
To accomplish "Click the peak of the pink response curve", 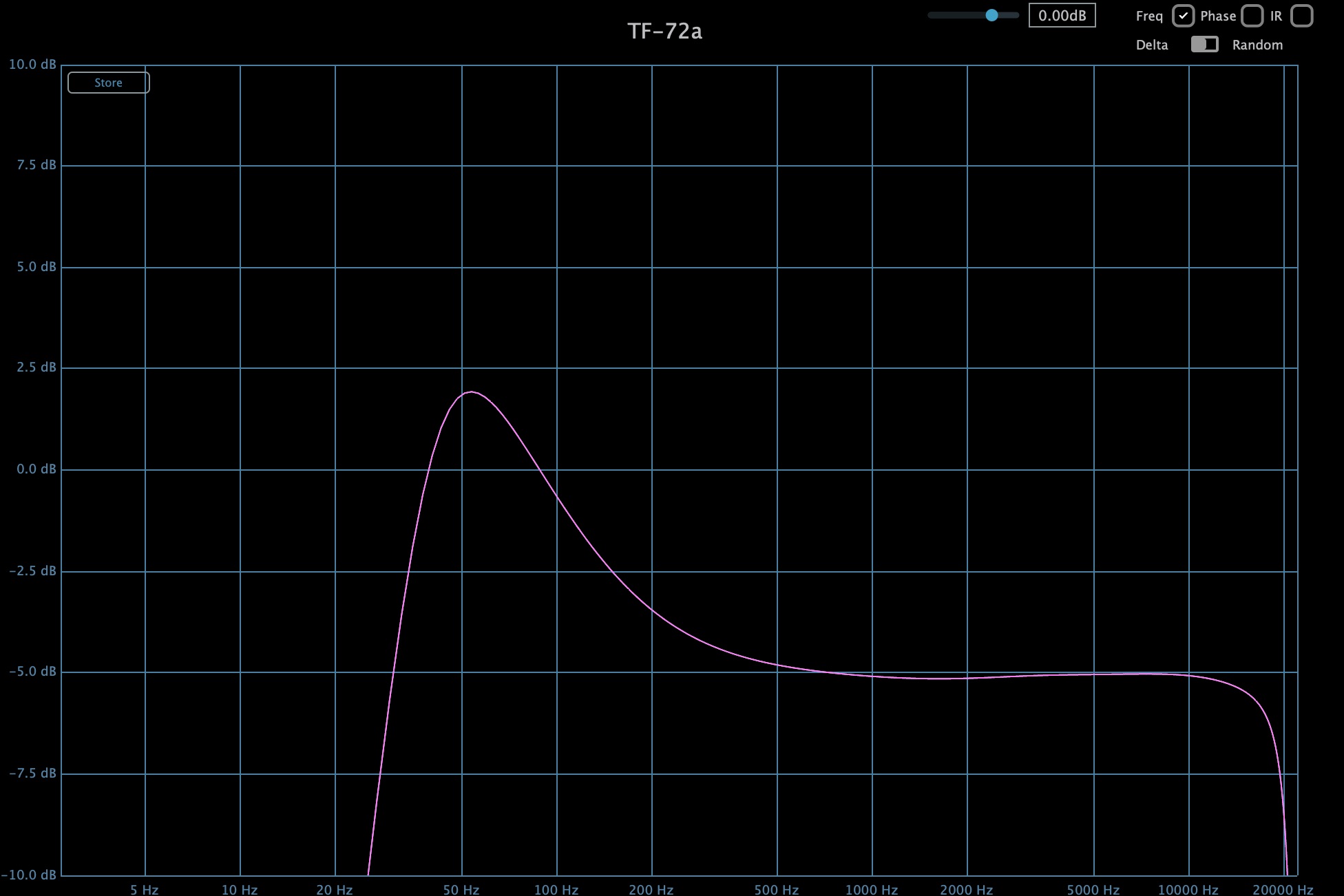I will [471, 392].
